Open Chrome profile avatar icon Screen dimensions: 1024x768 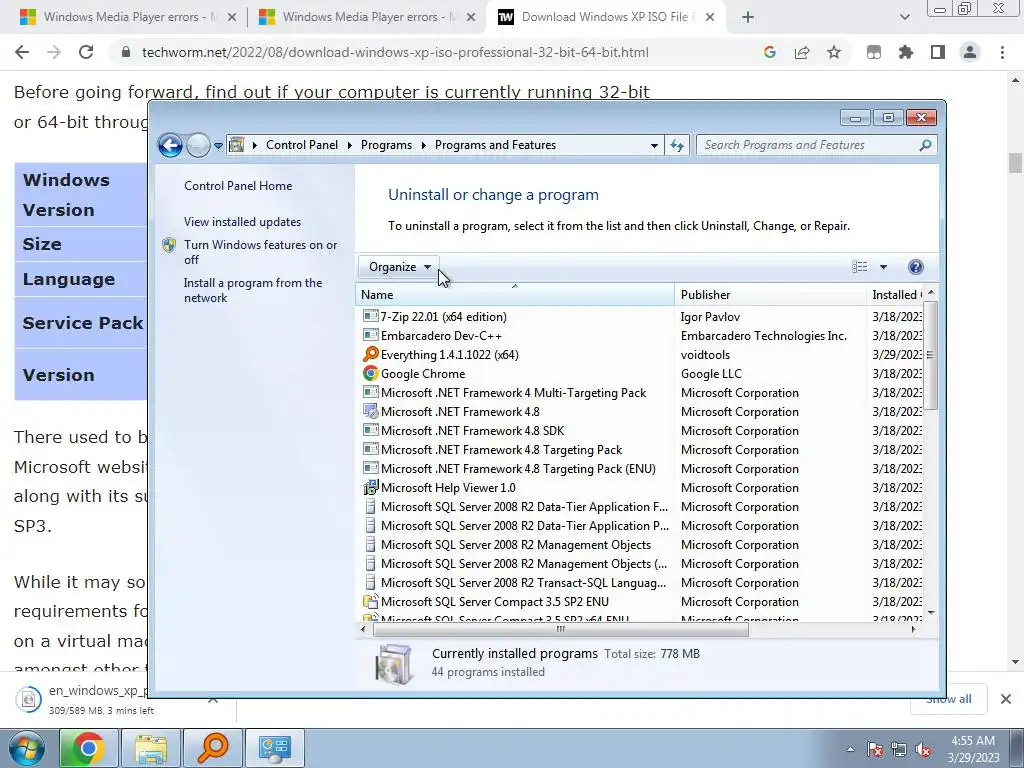point(970,52)
